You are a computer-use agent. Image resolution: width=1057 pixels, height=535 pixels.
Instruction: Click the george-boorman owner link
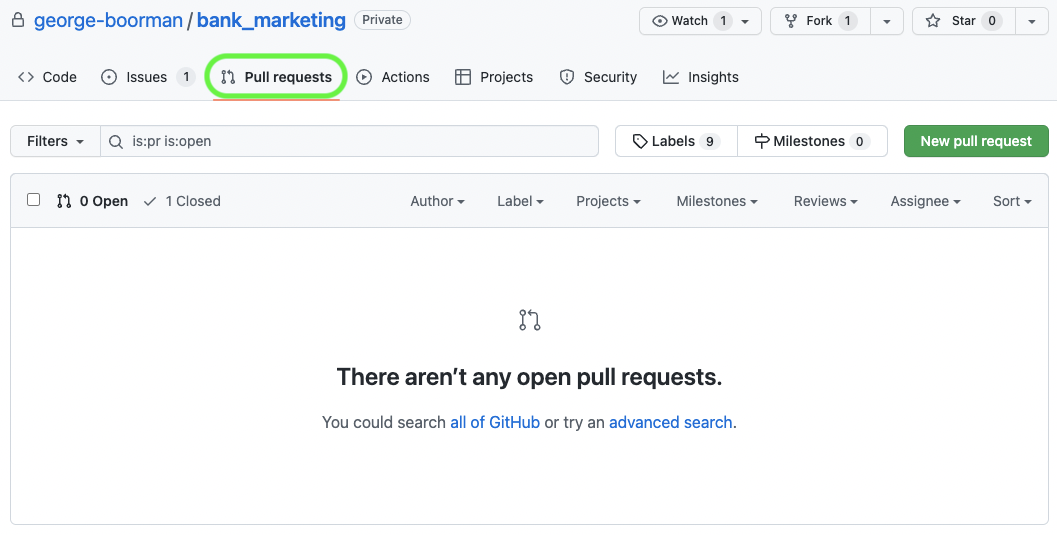(109, 20)
